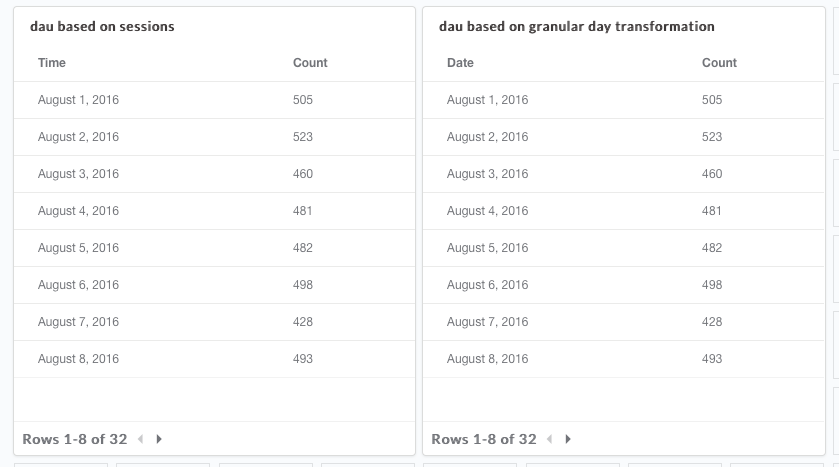This screenshot has width=839, height=467.
Task: Sort sessions table by Count column
Action: pyautogui.click(x=310, y=63)
